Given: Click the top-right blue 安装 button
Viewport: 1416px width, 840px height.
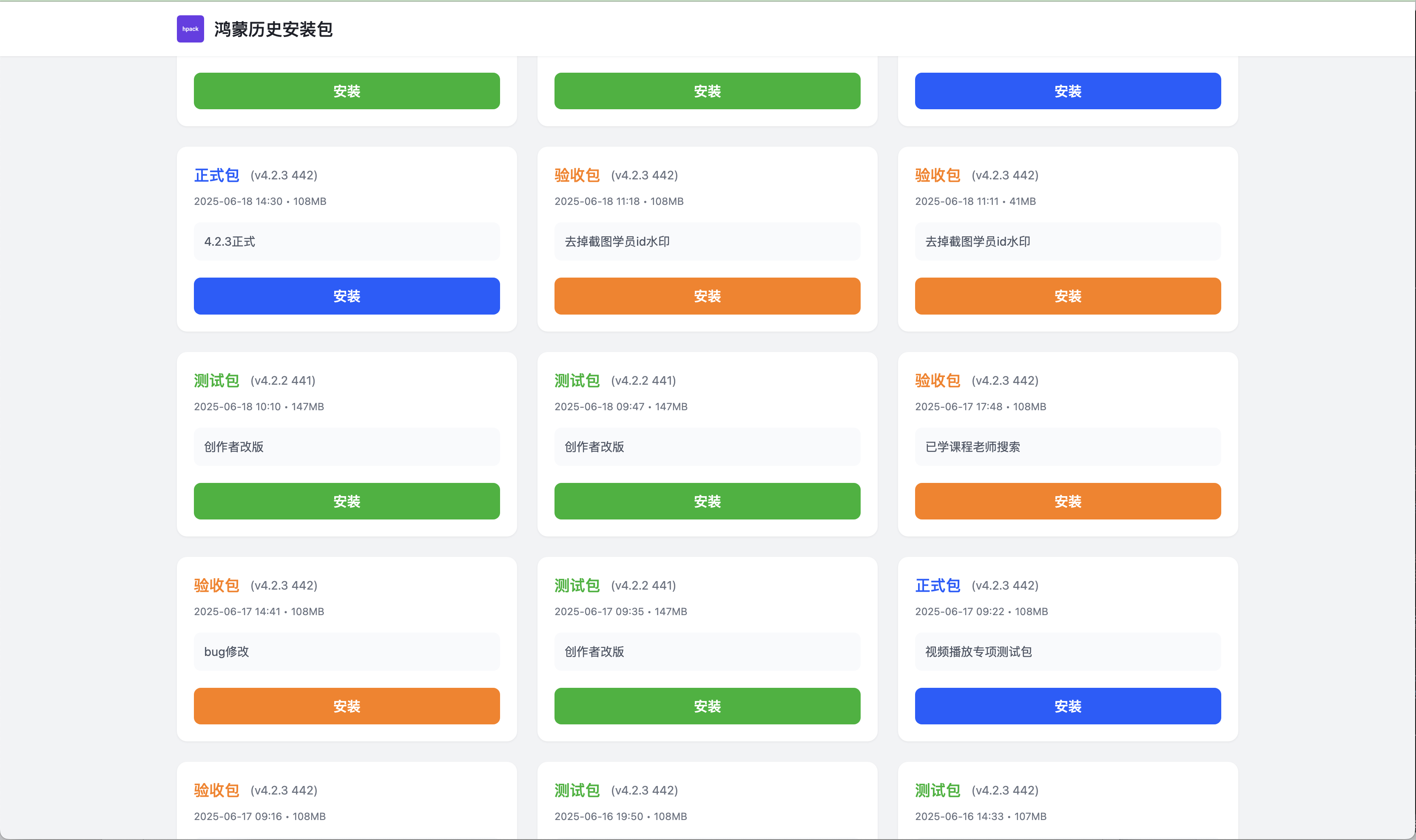Looking at the screenshot, I should (1067, 91).
